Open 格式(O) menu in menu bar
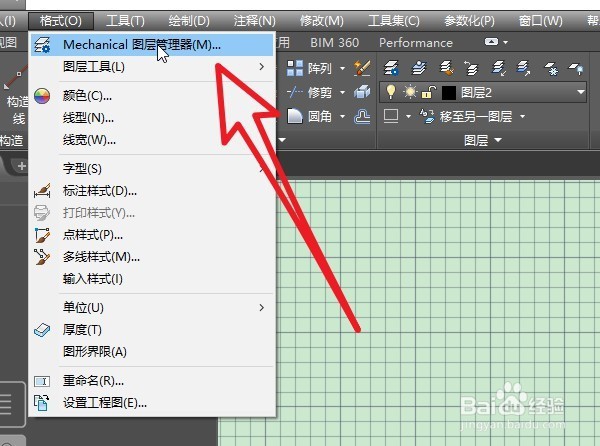This screenshot has height=446, width=600. pos(61,21)
